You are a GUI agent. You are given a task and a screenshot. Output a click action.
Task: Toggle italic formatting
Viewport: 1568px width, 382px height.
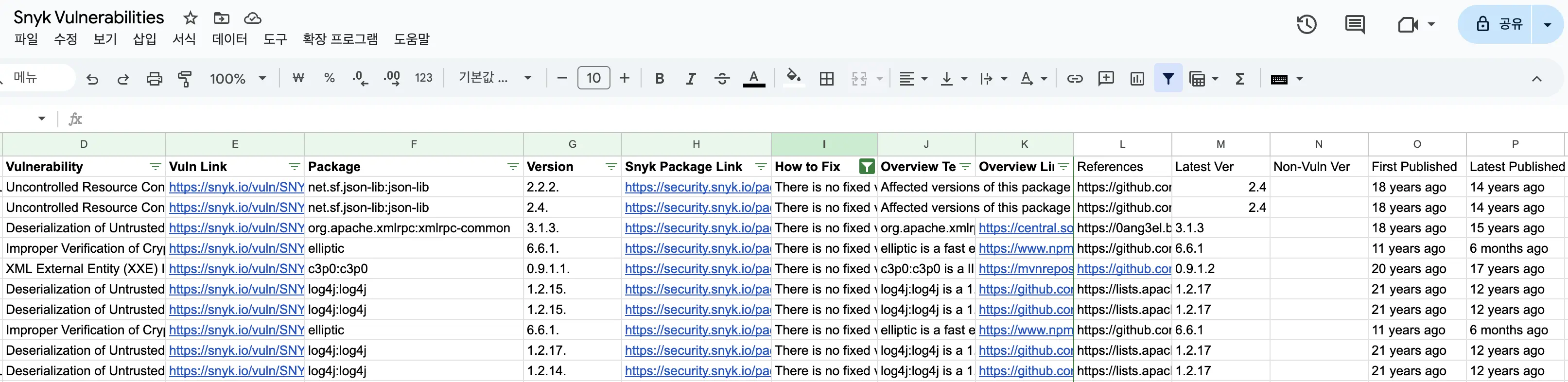(691, 78)
